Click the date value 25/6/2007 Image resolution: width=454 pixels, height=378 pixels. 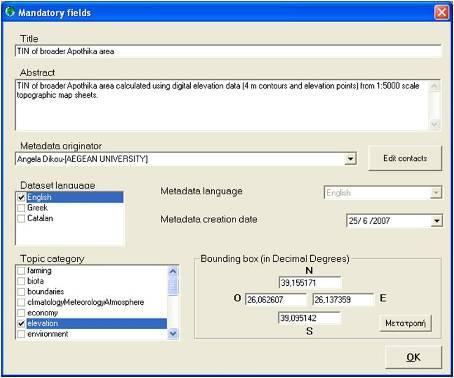pos(369,221)
